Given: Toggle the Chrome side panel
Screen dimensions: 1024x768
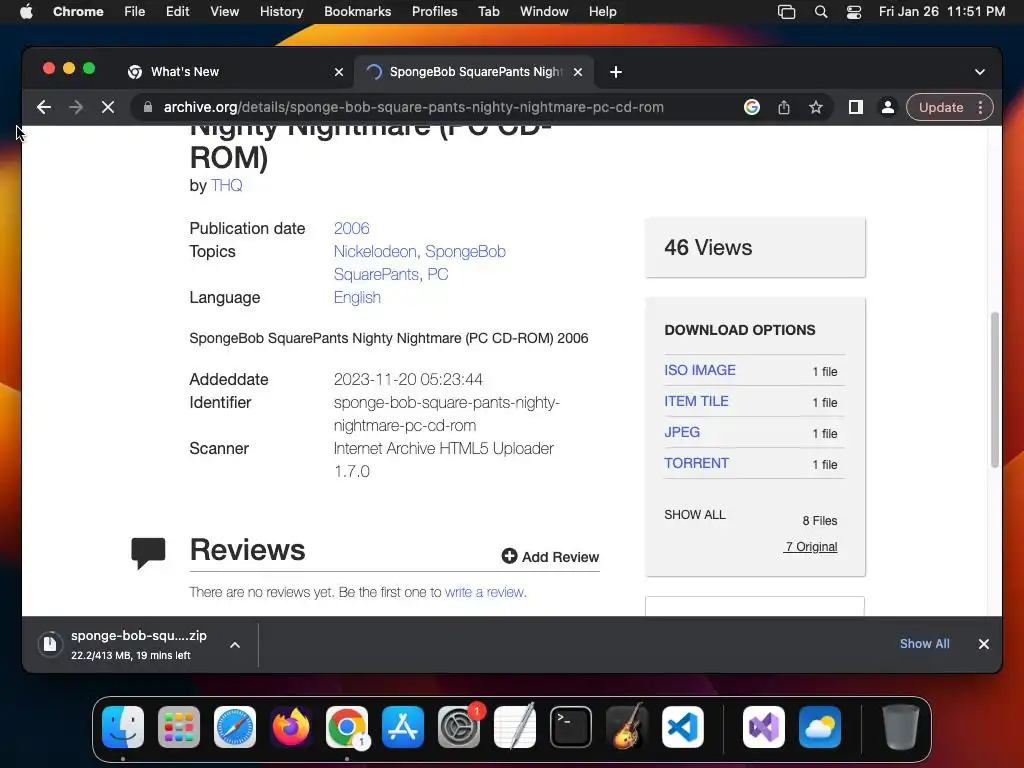Looking at the screenshot, I should coord(856,107).
